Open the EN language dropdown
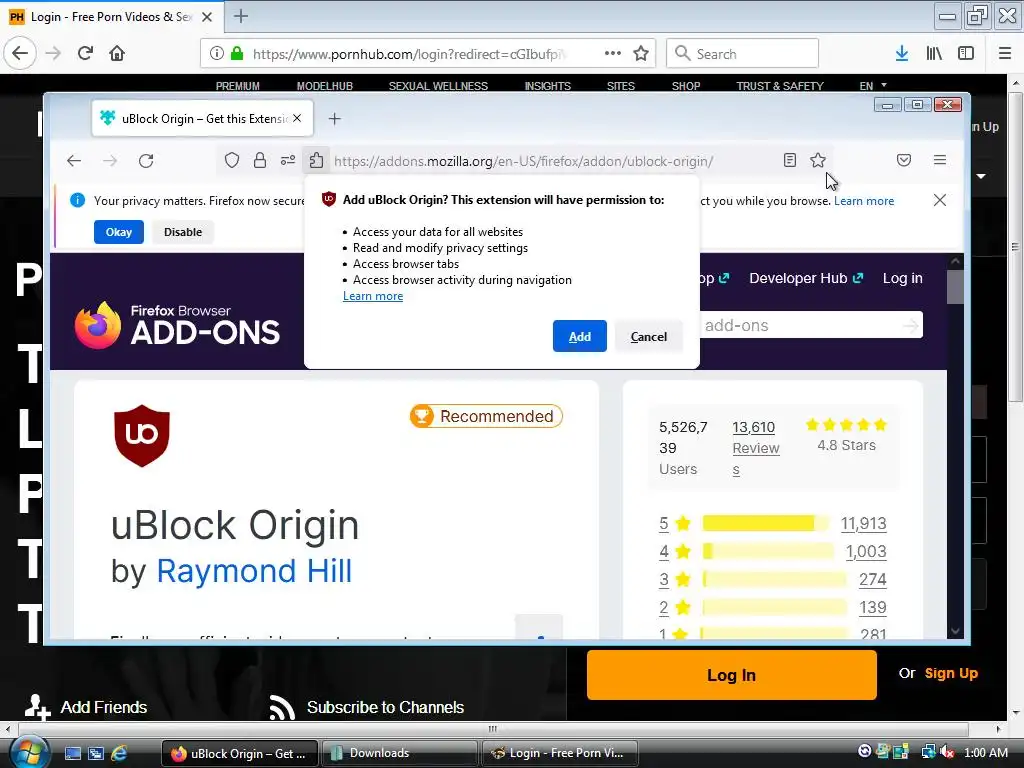Screen dimensions: 1024x768 [873, 86]
